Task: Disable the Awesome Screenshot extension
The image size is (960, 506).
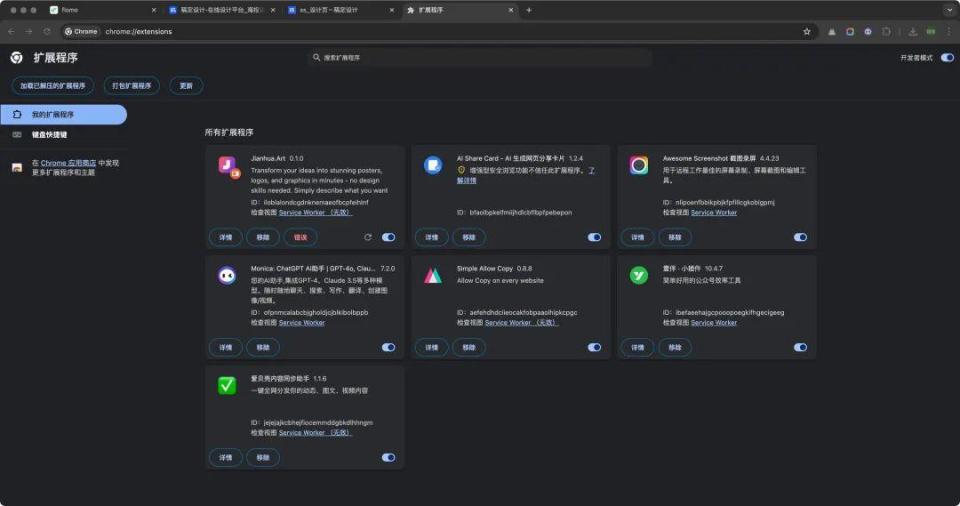Action: pyautogui.click(x=800, y=237)
